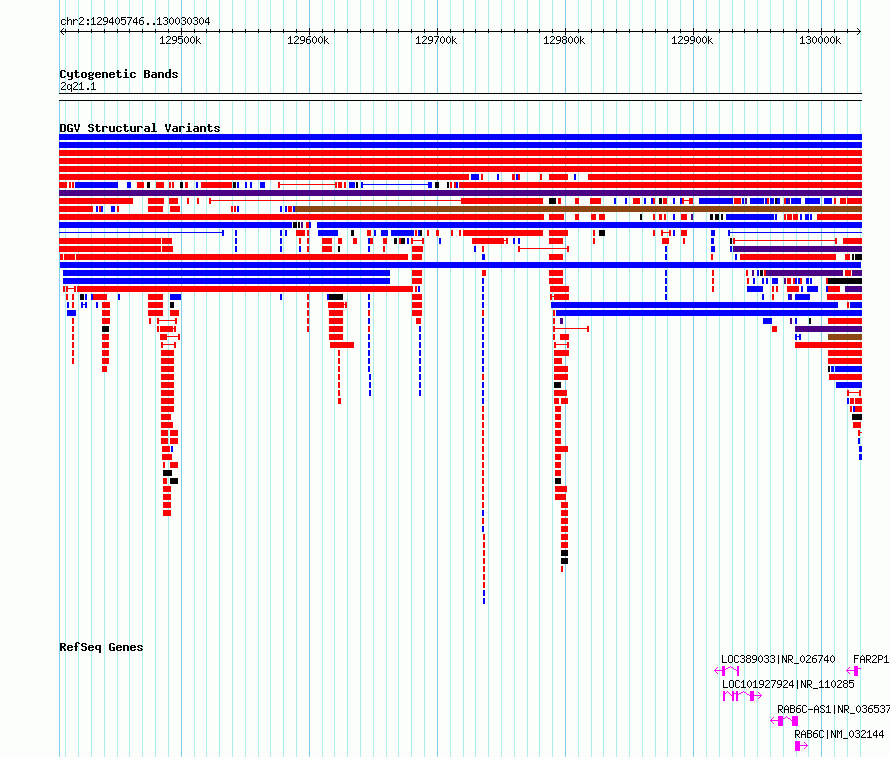This screenshot has width=890, height=757.
Task: Click the magenta LOC101927924 gene glyph
Action: (x=742, y=696)
